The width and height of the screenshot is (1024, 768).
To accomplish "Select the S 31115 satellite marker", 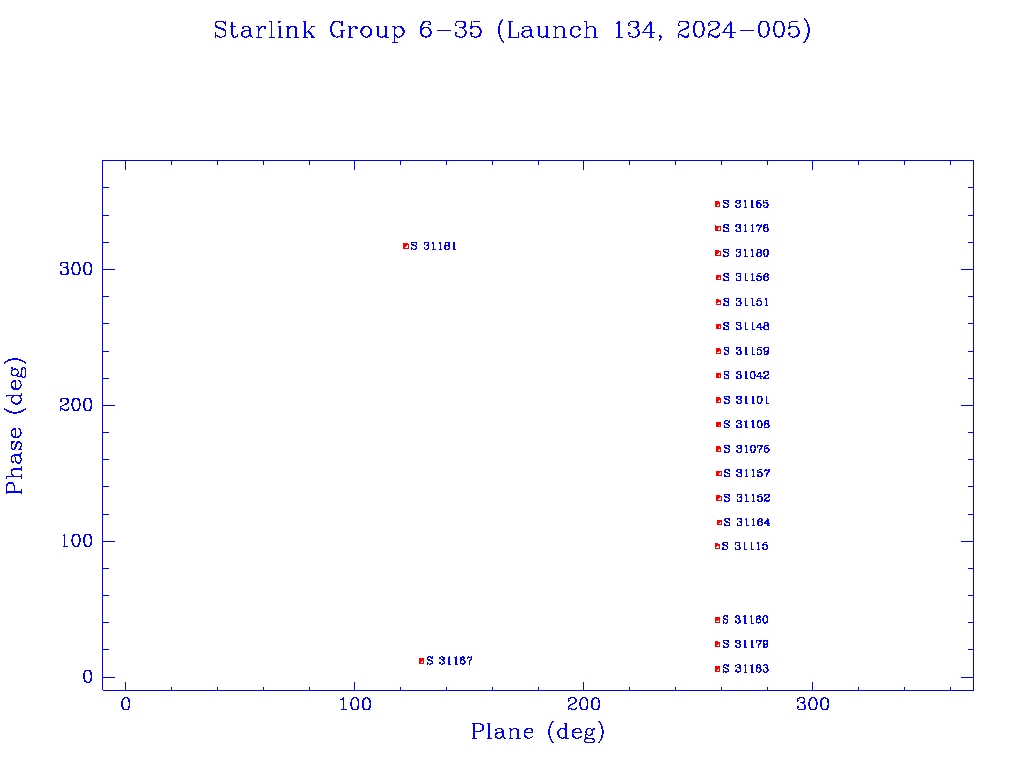I will pos(717,546).
